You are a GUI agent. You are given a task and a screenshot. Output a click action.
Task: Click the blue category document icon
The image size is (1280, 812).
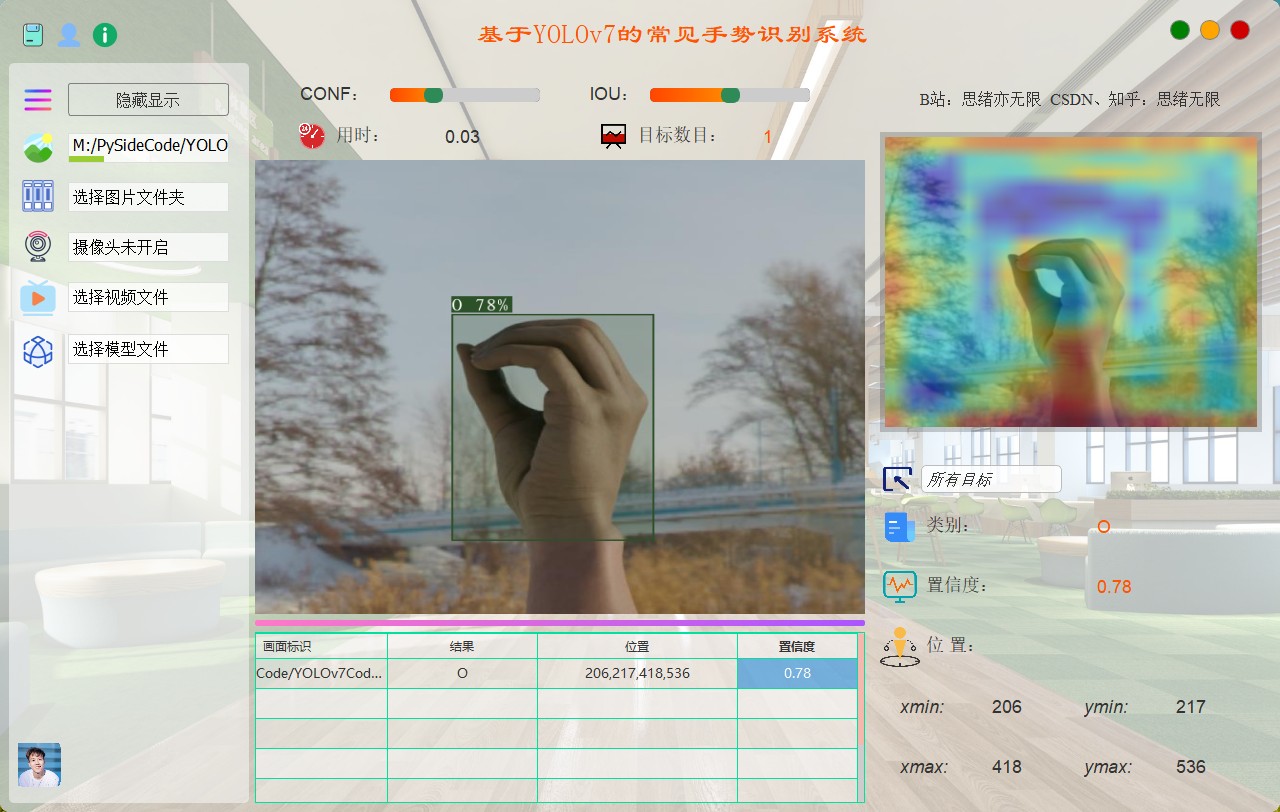click(899, 527)
